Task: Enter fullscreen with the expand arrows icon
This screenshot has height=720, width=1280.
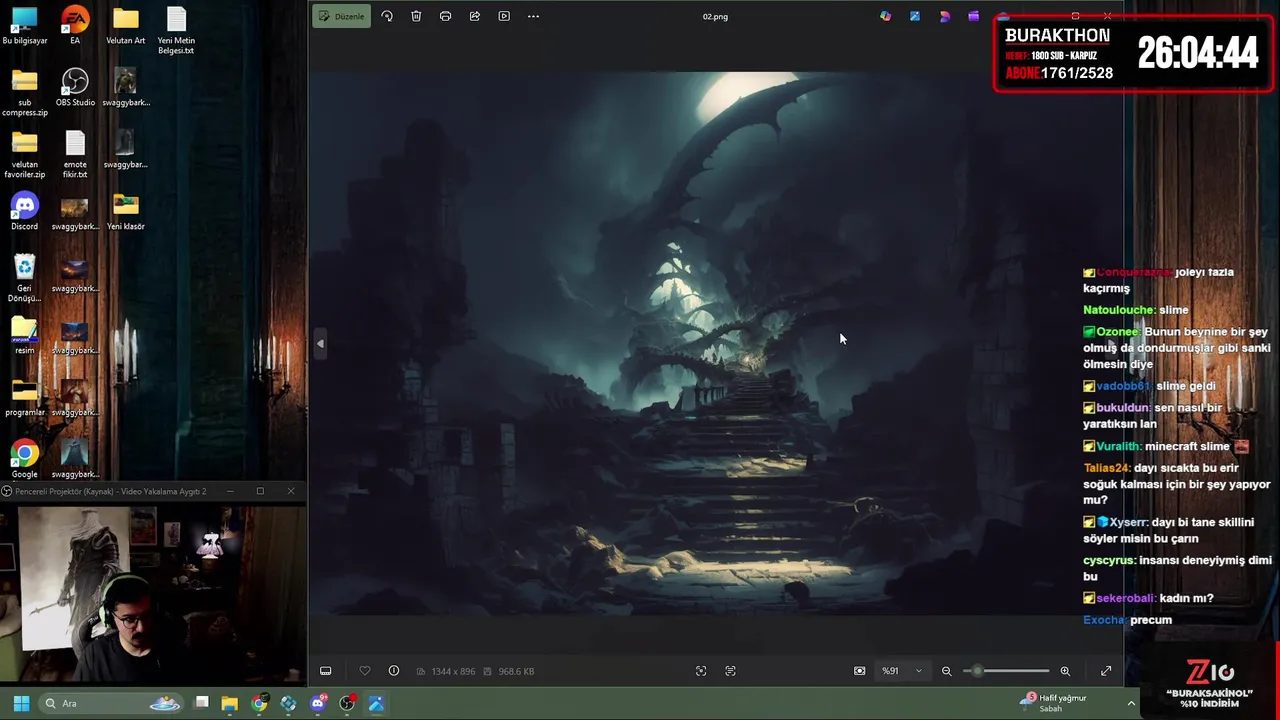Action: [x=1106, y=671]
